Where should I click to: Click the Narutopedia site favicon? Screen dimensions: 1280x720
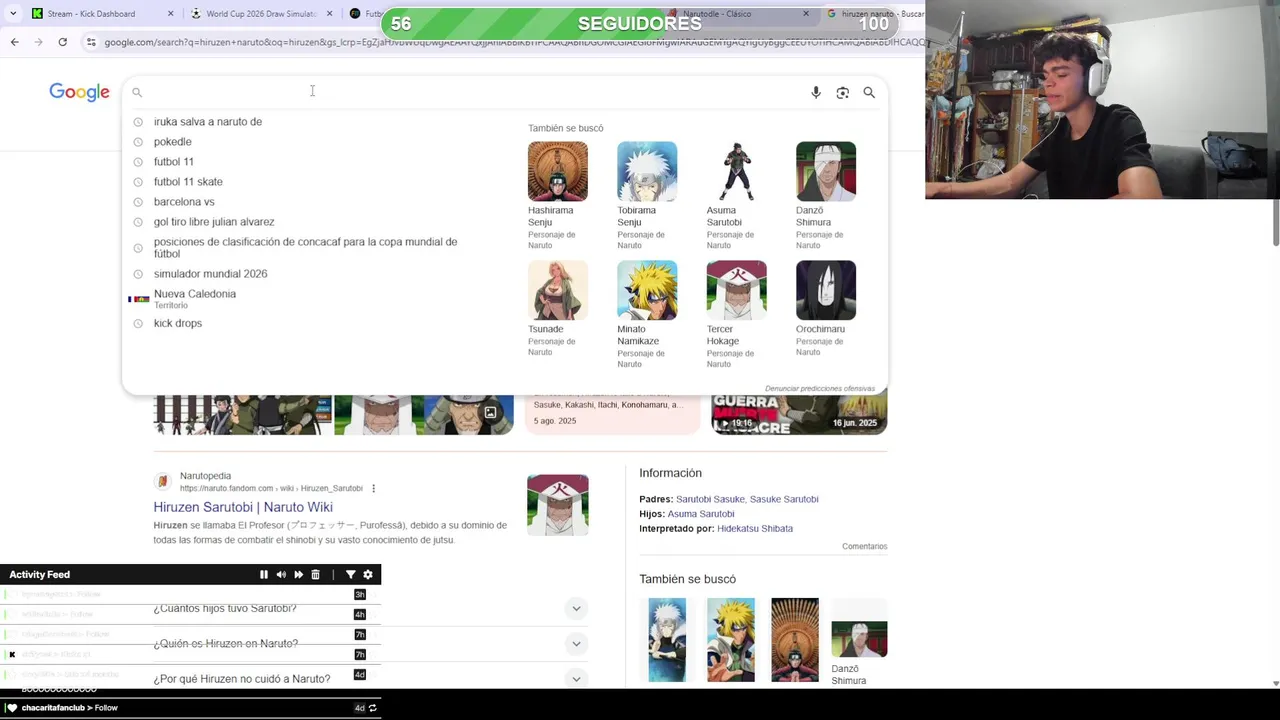(162, 482)
